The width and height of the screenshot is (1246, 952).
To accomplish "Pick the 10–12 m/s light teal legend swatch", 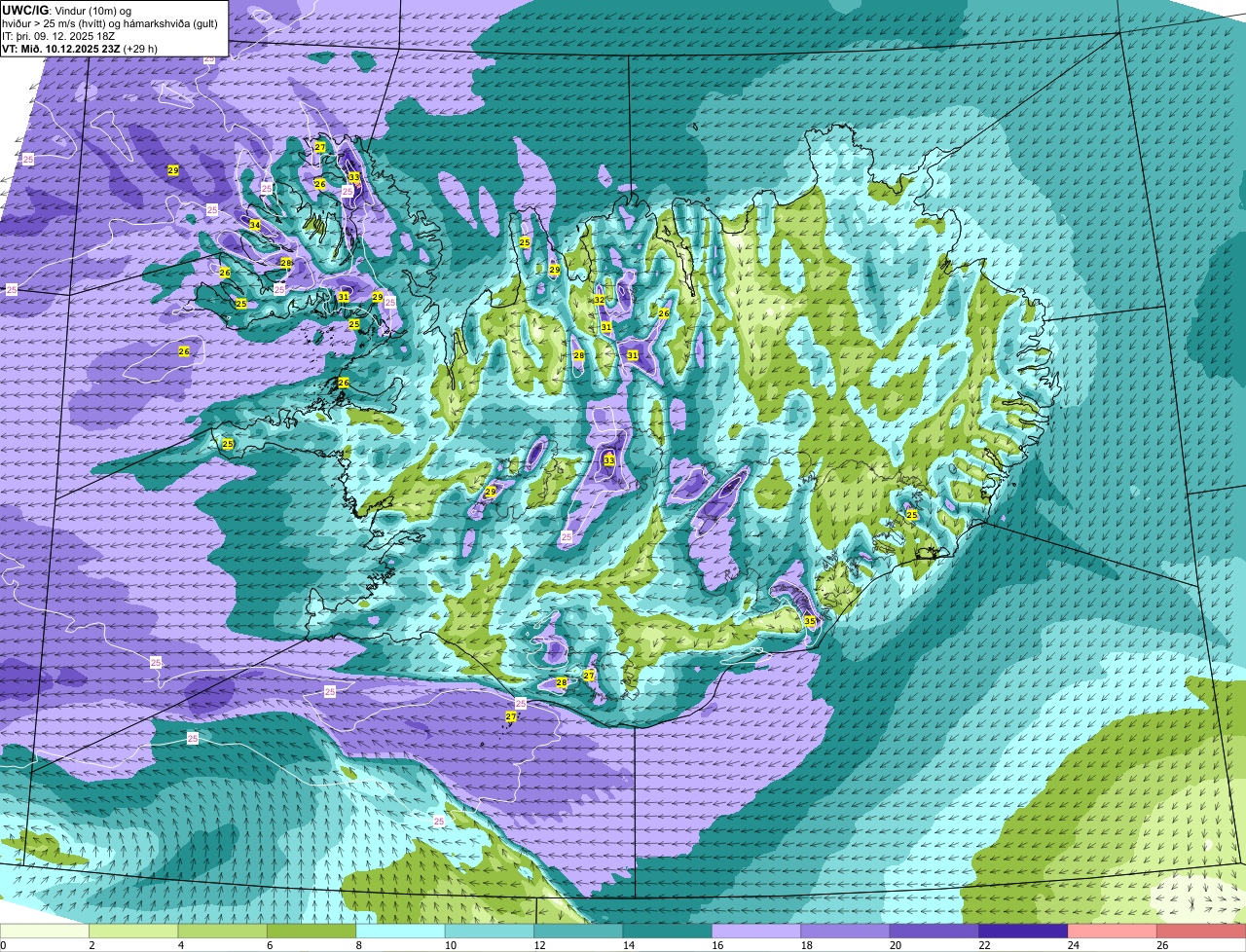I will 490,932.
